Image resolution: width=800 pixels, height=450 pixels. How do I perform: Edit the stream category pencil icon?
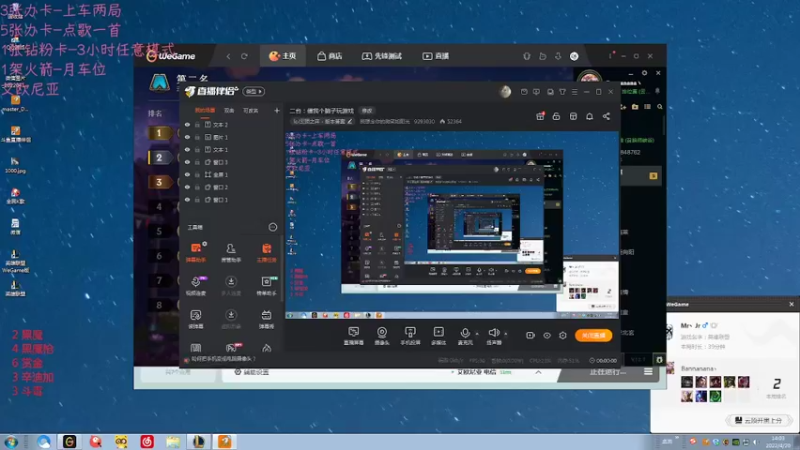point(349,121)
